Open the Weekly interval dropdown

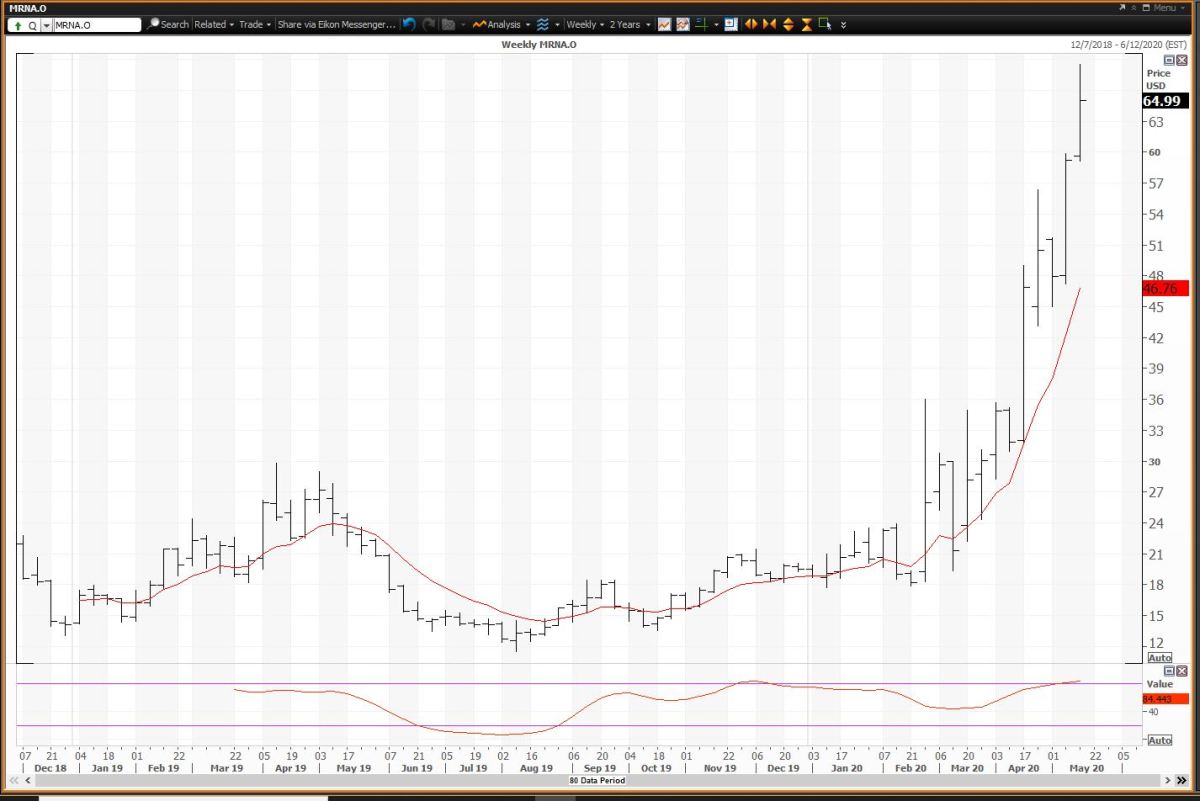[585, 24]
